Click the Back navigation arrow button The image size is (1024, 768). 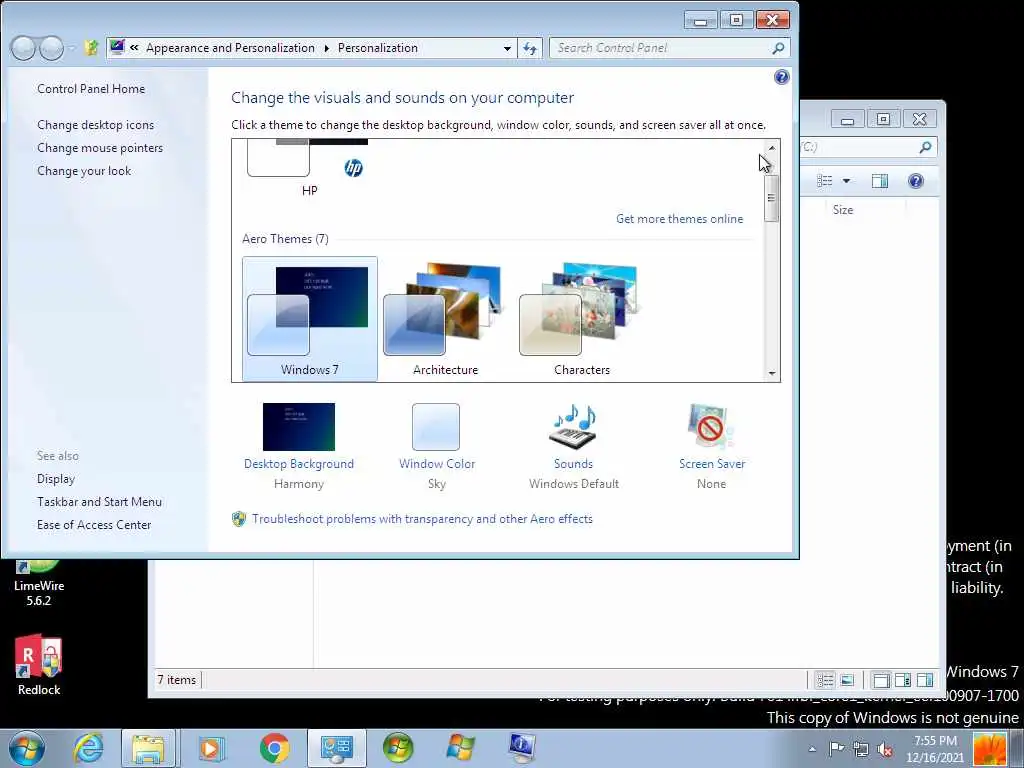pyautogui.click(x=24, y=48)
